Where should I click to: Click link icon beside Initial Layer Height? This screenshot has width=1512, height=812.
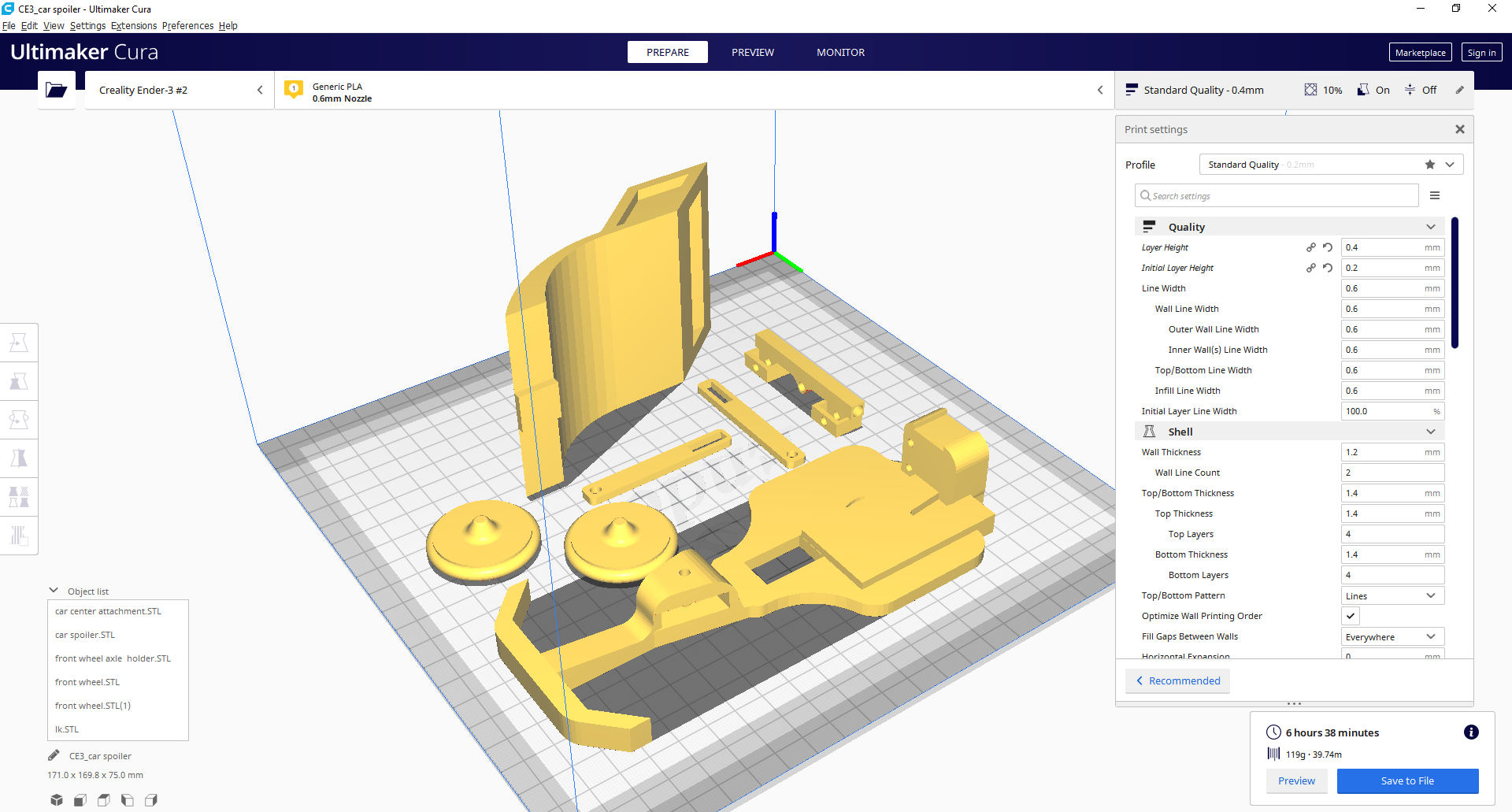click(1311, 268)
